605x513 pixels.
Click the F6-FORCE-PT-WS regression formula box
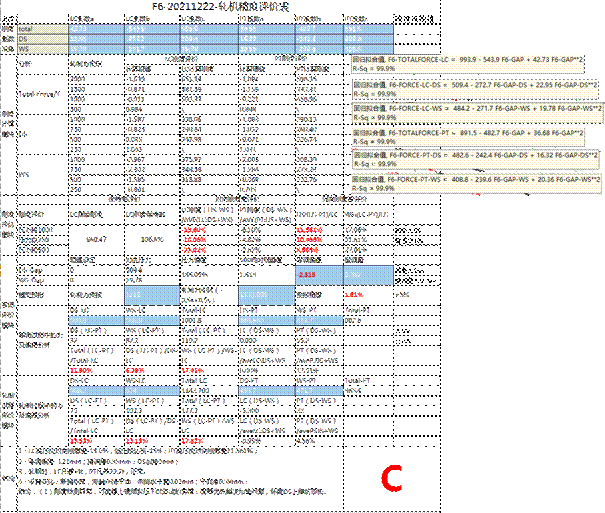[476, 183]
